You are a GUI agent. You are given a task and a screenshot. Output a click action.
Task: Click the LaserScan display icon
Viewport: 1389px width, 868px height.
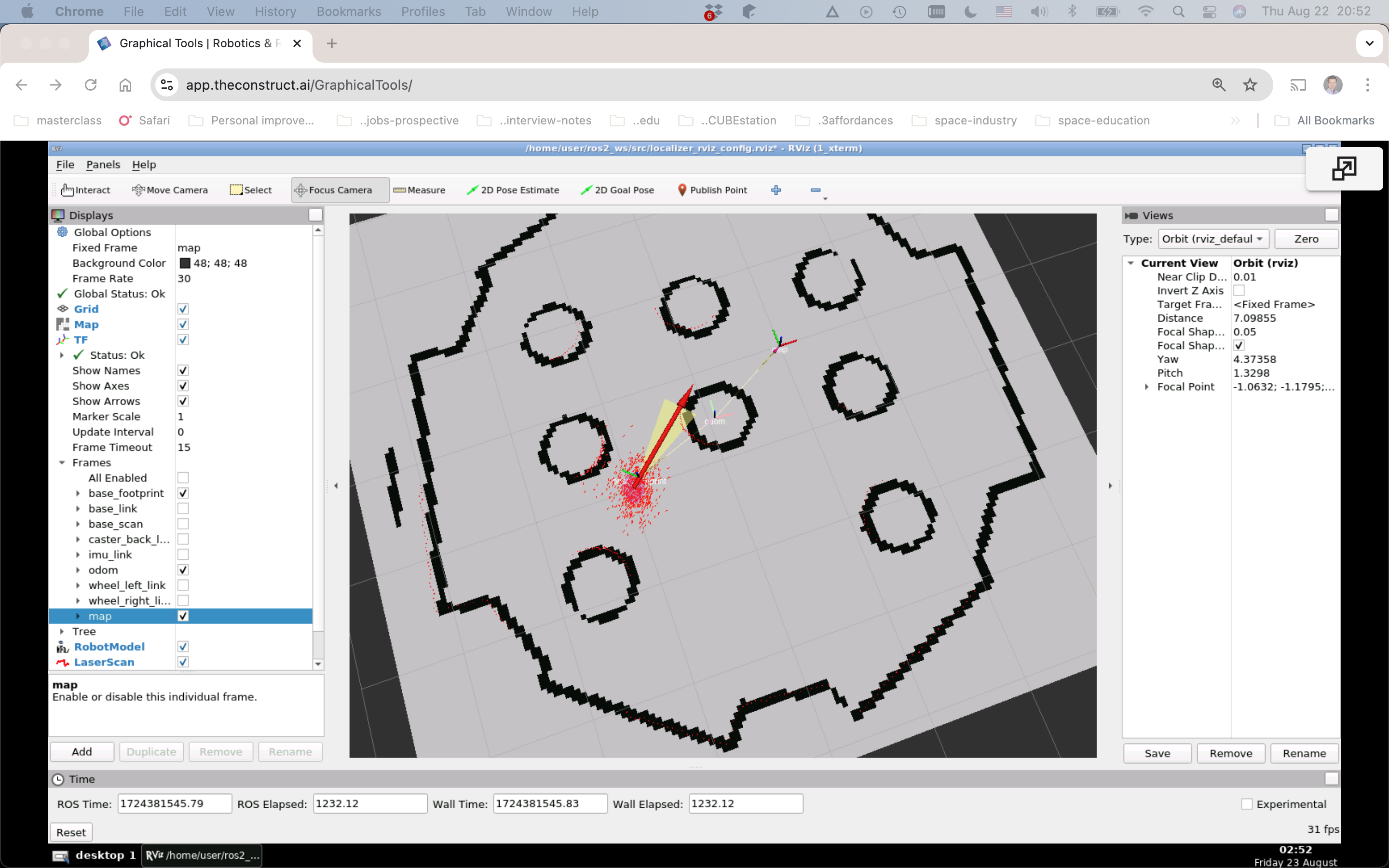62,663
